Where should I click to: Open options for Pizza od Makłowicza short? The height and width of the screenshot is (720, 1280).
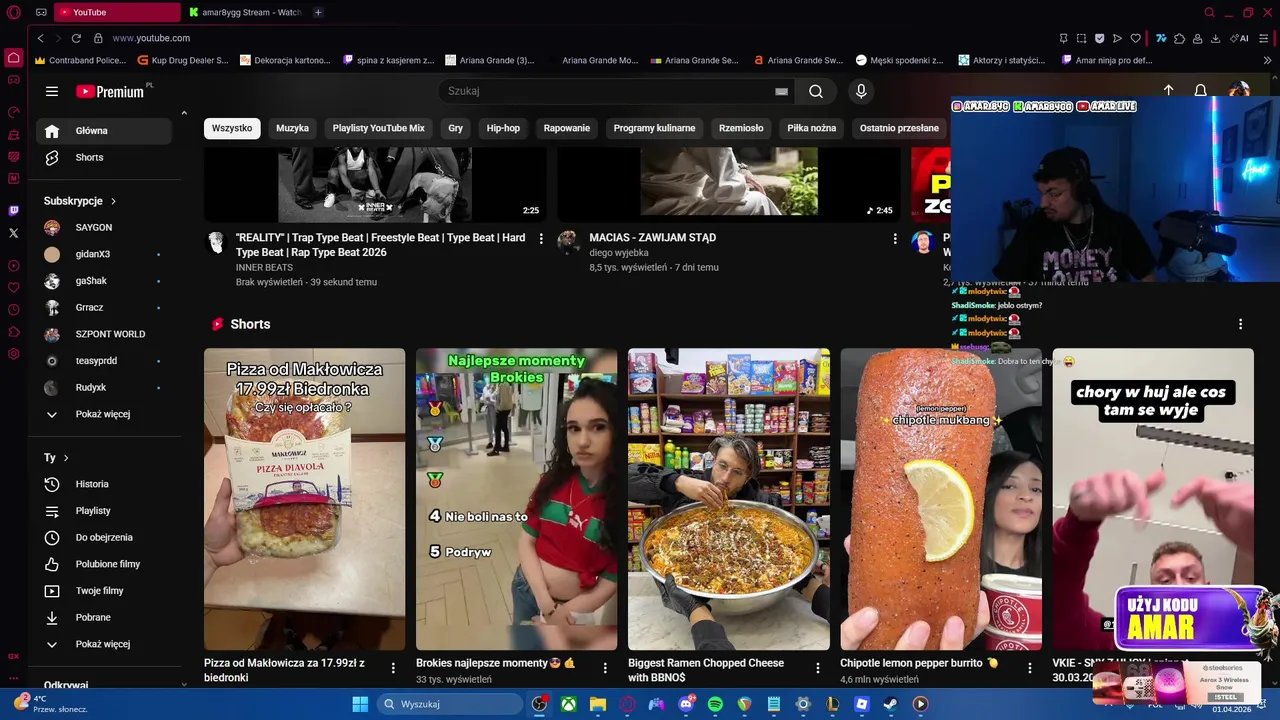(393, 668)
